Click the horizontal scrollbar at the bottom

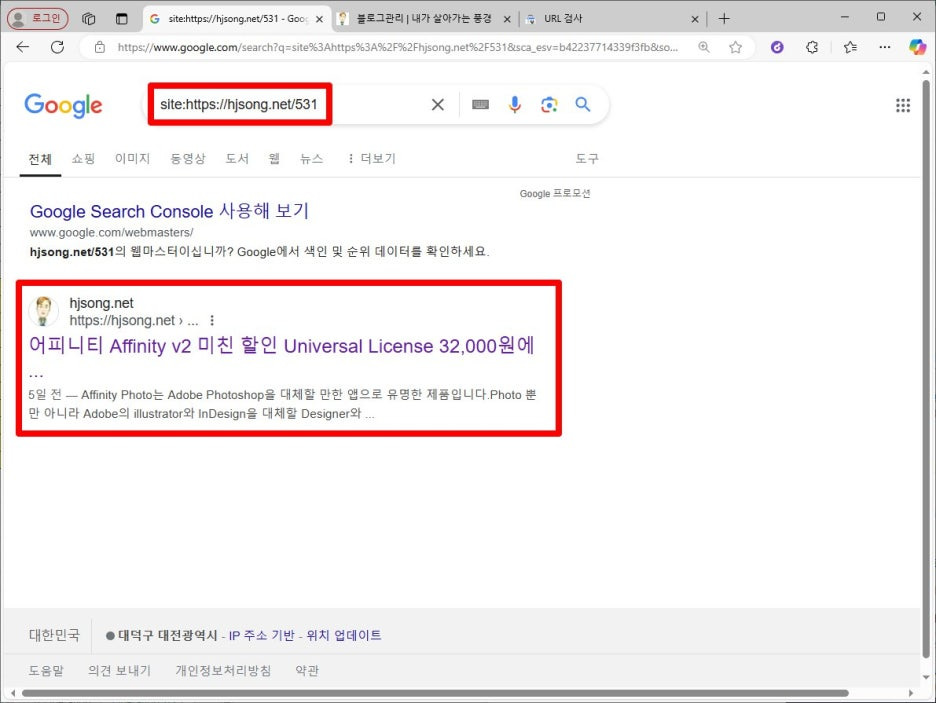coord(435,693)
